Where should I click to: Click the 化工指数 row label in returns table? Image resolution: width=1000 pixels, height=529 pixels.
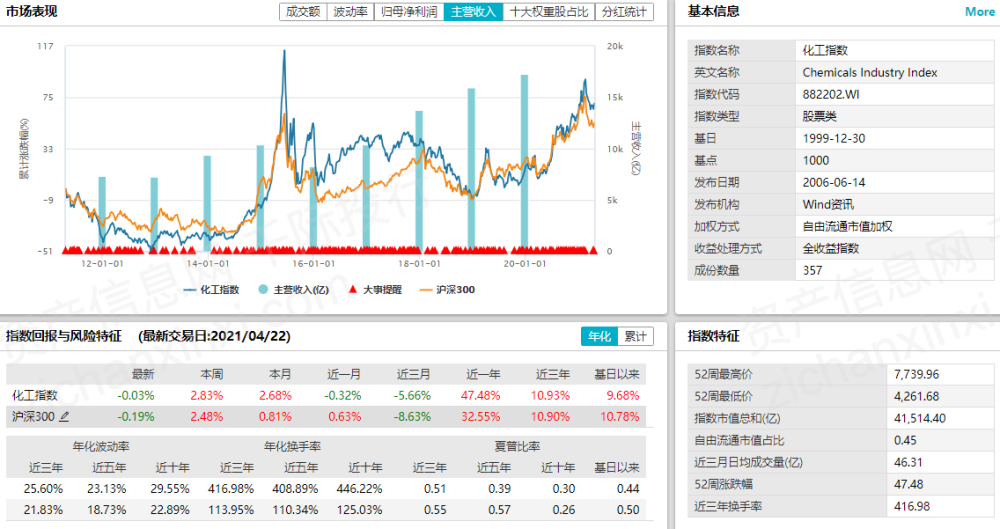(x=34, y=396)
